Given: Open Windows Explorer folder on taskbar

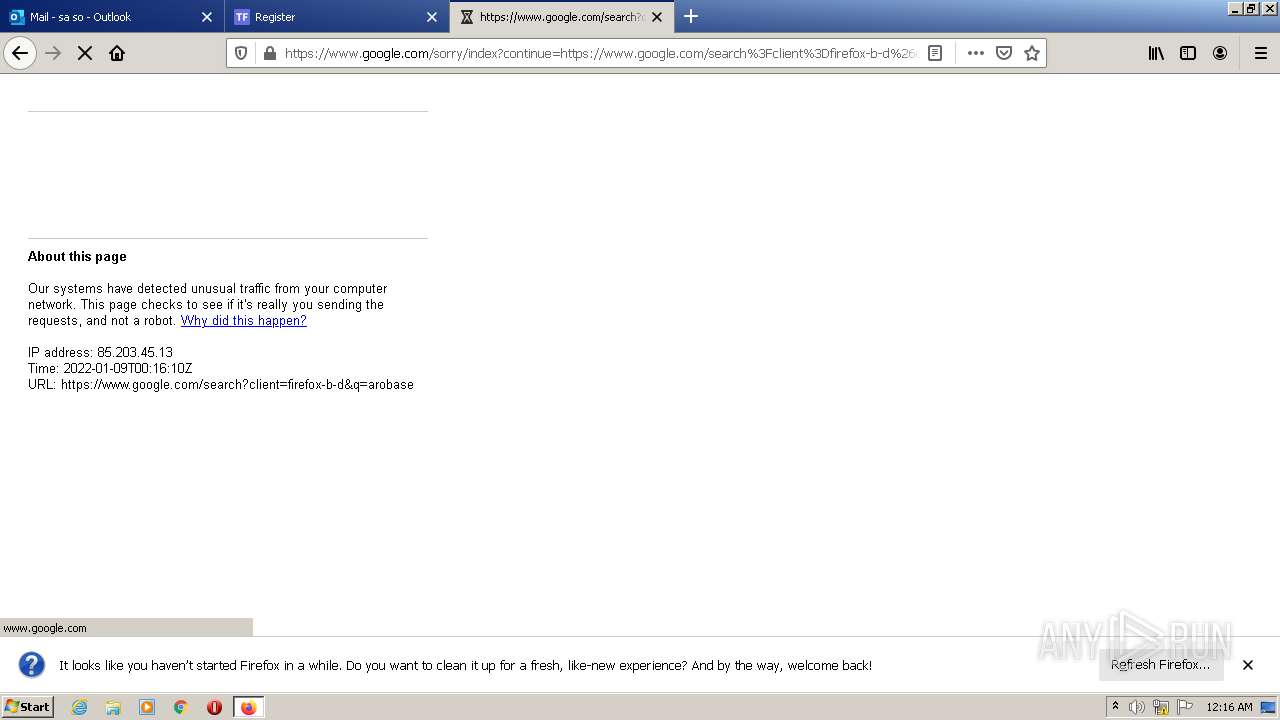Looking at the screenshot, I should click(113, 707).
